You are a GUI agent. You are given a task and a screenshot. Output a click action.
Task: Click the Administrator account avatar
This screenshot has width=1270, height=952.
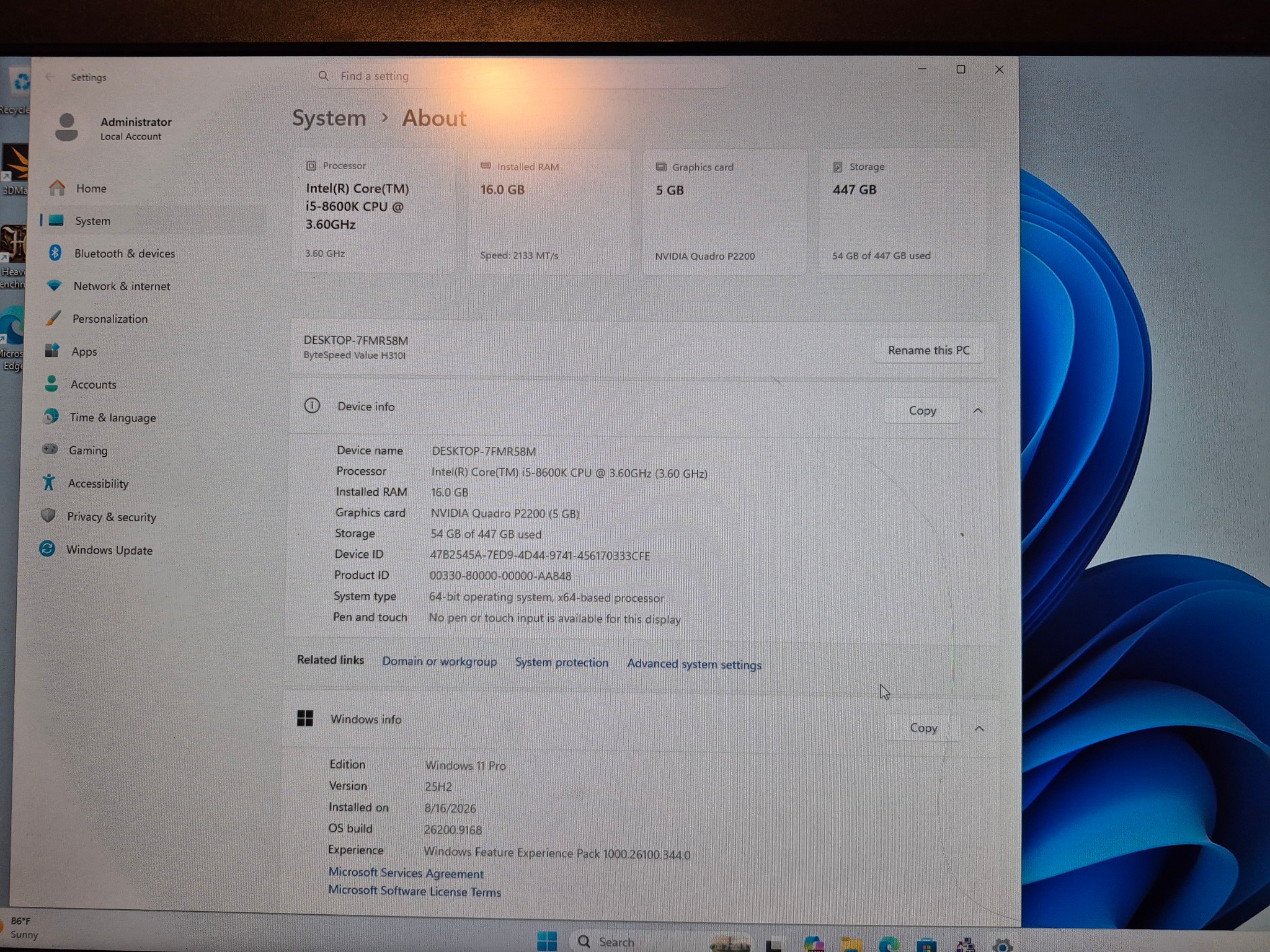pos(66,128)
